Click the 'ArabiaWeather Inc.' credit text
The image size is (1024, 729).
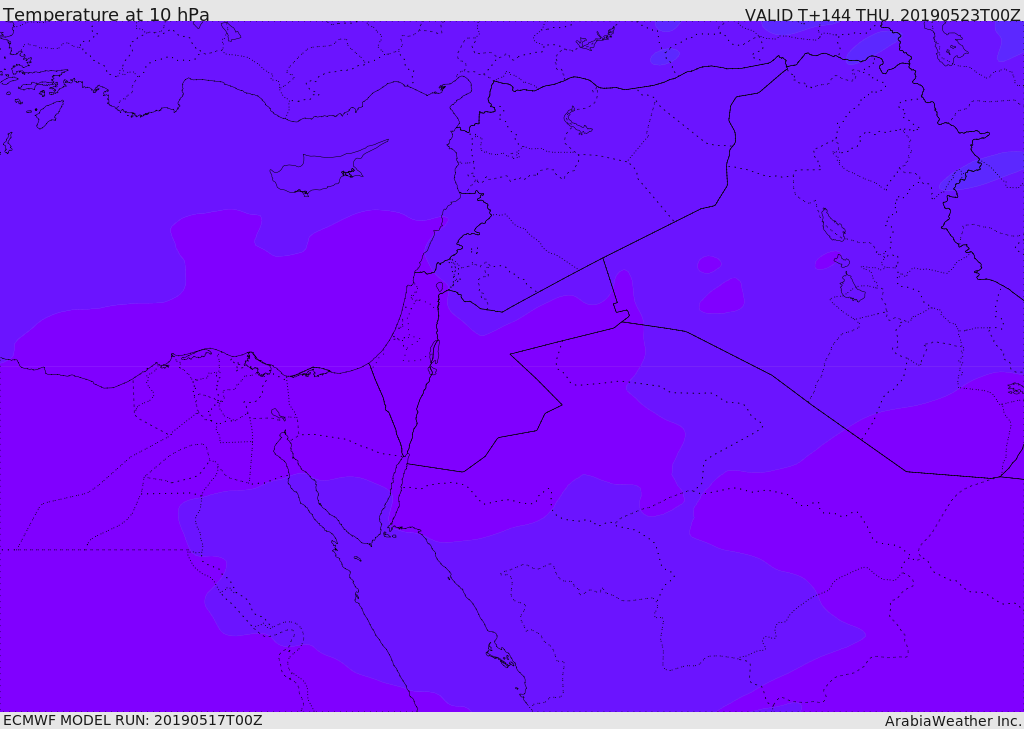tap(952, 721)
